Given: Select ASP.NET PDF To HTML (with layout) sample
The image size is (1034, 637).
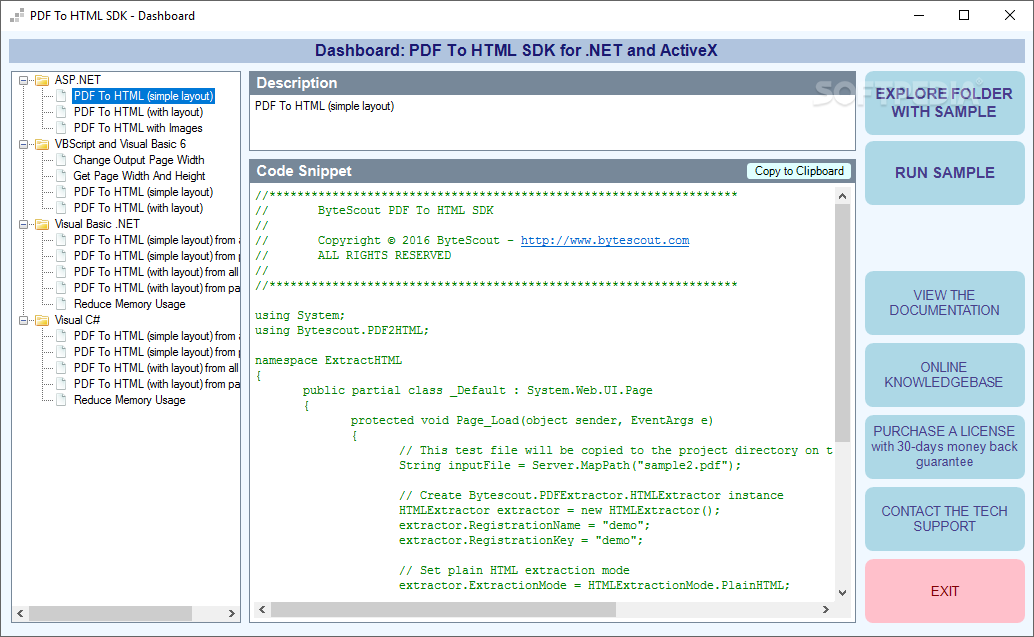Looking at the screenshot, I should [x=138, y=112].
